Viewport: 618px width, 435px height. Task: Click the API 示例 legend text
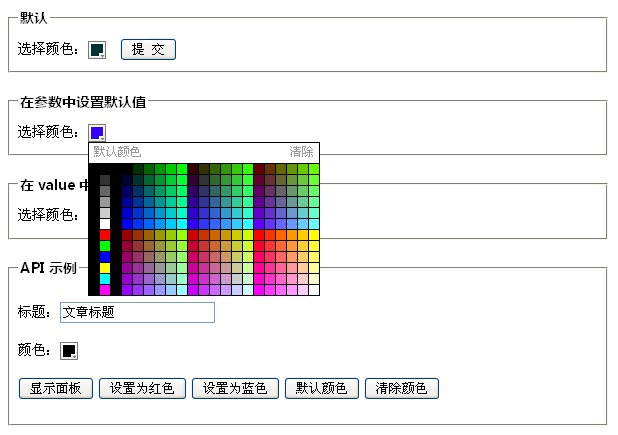[x=48, y=268]
